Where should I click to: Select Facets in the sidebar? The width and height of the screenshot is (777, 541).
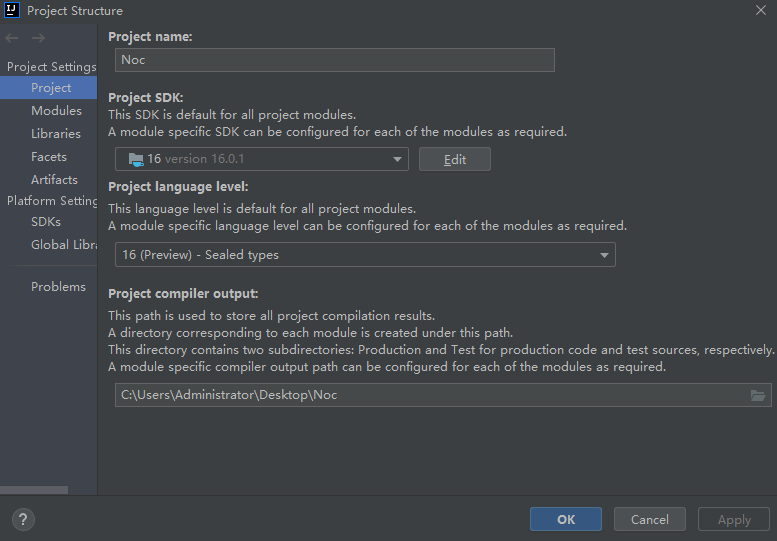pos(48,157)
